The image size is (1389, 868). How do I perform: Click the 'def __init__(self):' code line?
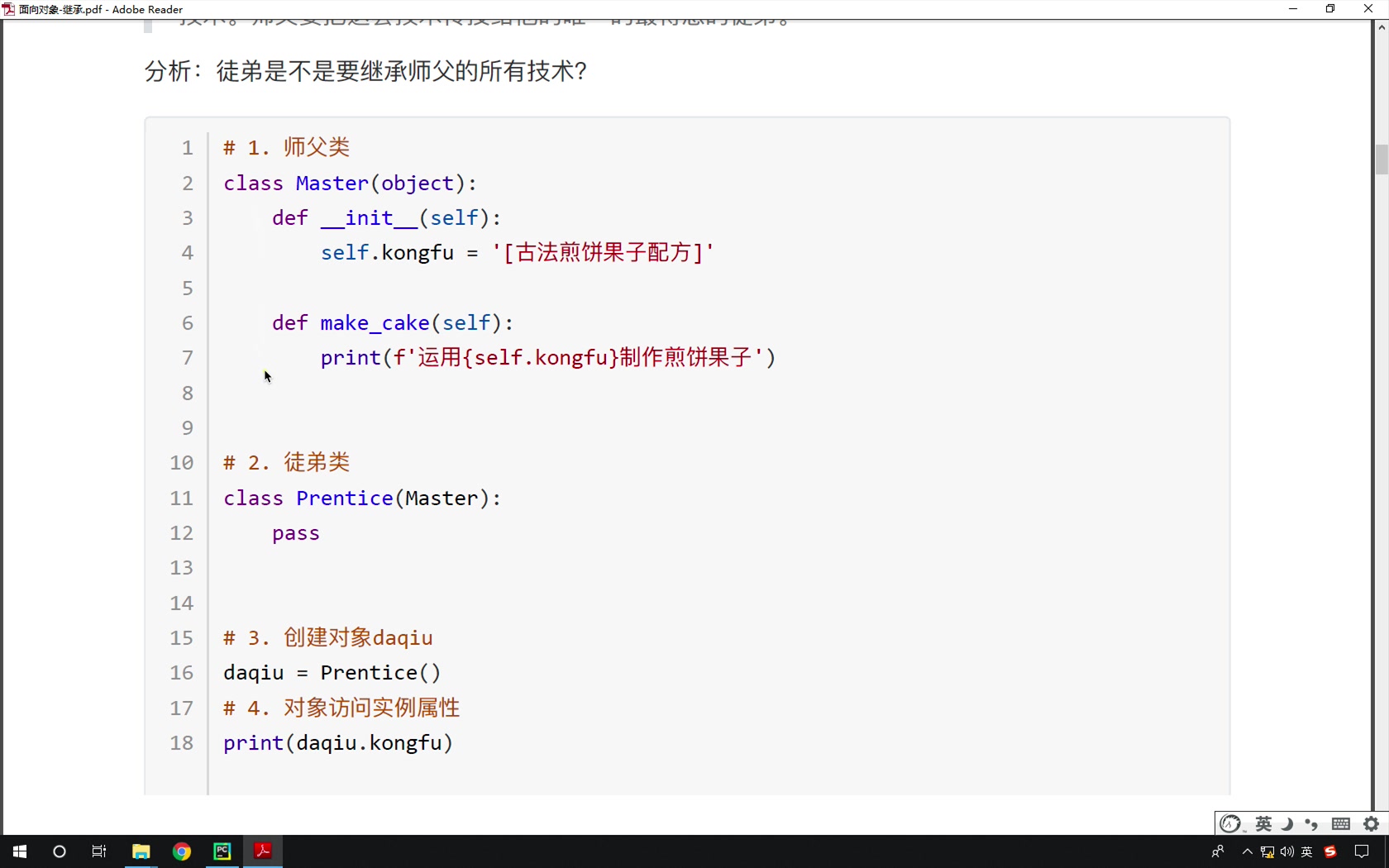(387, 217)
